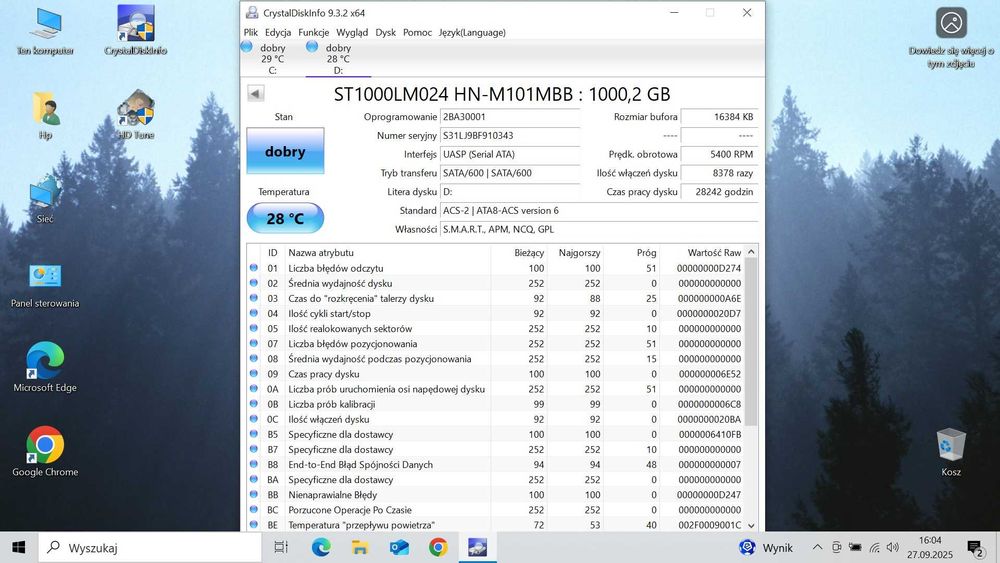
Task: Click Interfejs field UASP (Serial ATA)
Action: click(510, 154)
